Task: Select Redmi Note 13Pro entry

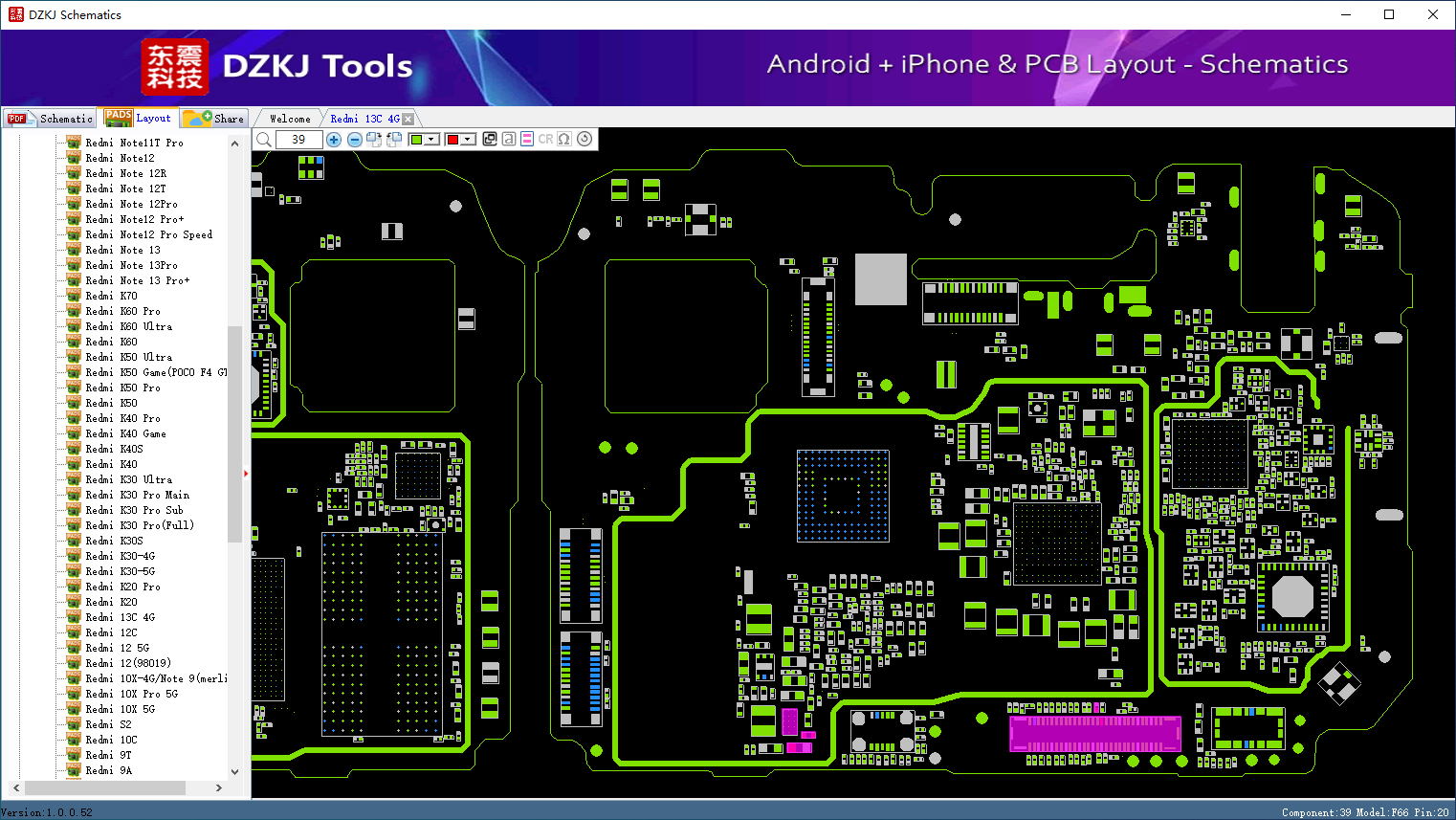Action: (x=131, y=265)
